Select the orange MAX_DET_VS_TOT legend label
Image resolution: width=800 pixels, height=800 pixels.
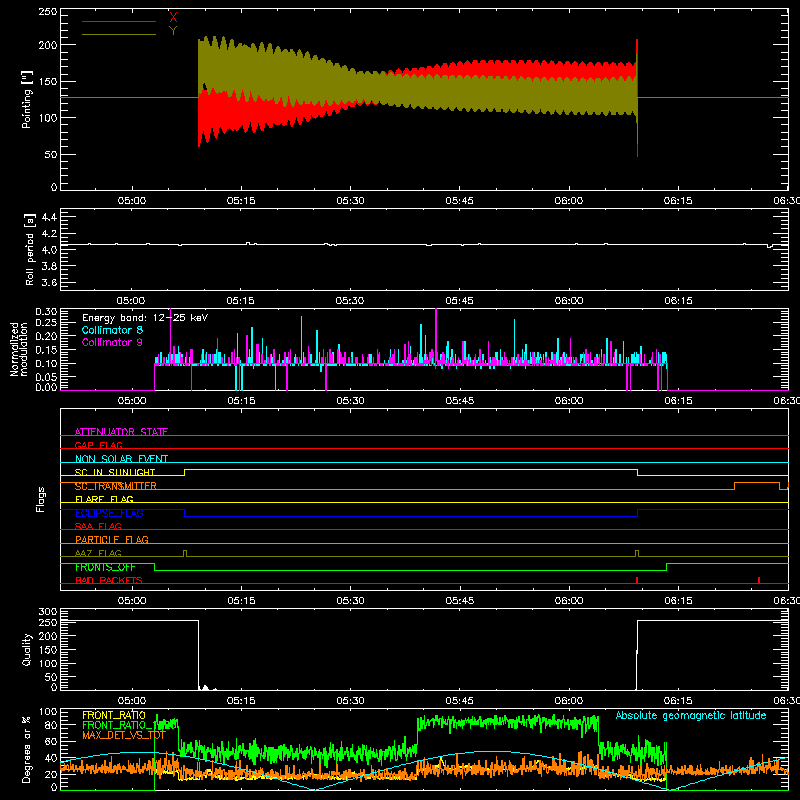coord(124,735)
